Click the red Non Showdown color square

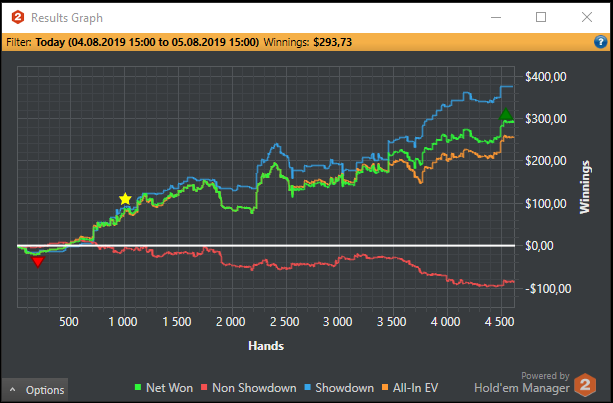204,387
